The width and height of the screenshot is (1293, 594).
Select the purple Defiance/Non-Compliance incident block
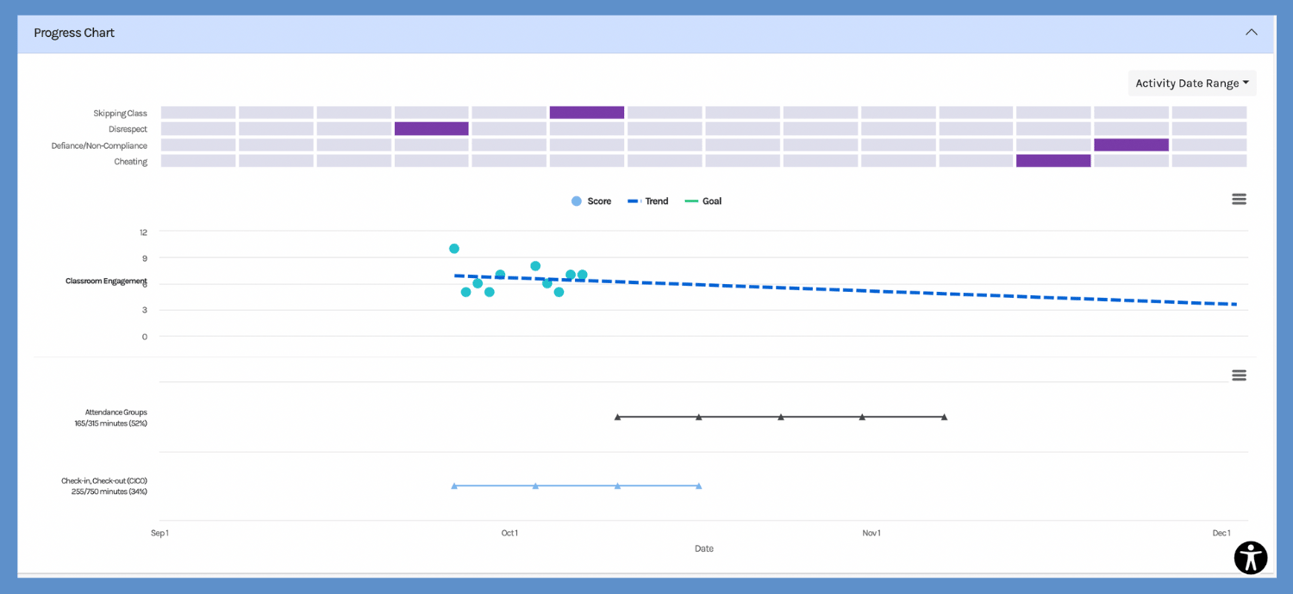(x=1131, y=145)
